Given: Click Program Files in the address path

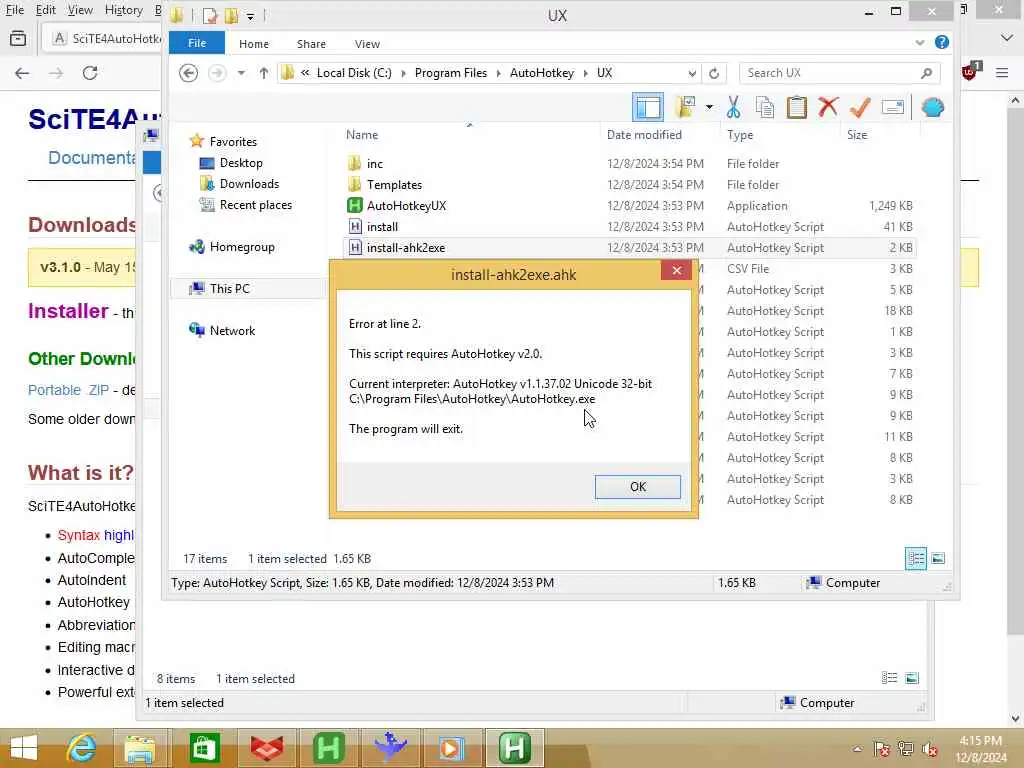Looking at the screenshot, I should pos(451,73).
